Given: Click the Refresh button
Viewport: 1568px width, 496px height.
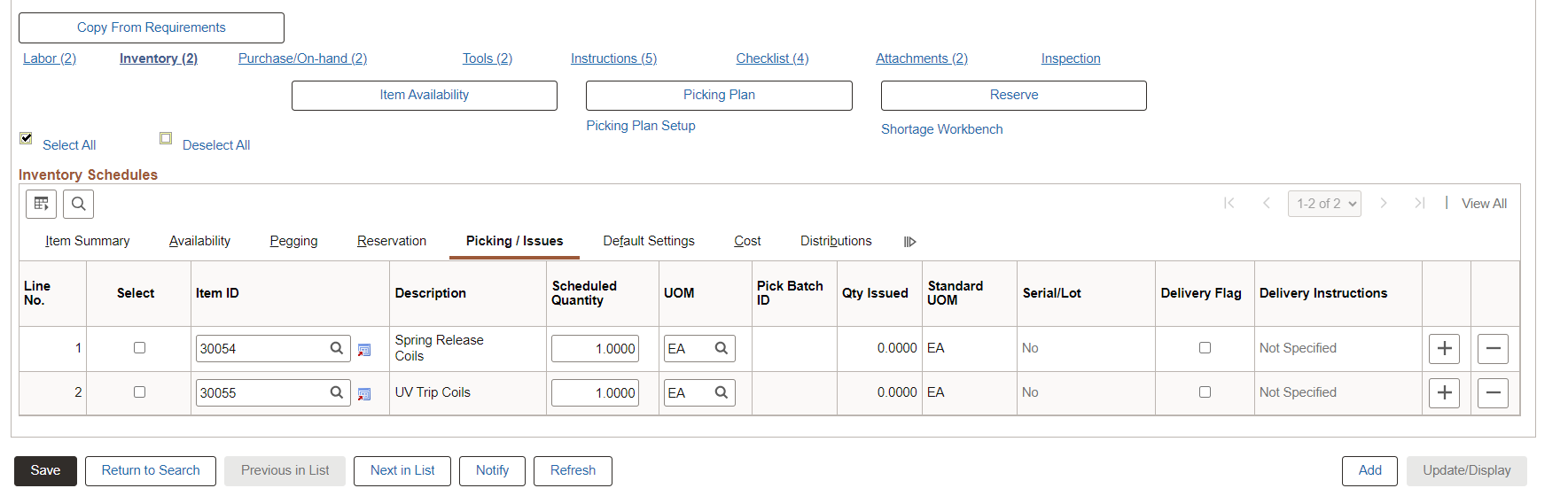Looking at the screenshot, I should click(573, 470).
